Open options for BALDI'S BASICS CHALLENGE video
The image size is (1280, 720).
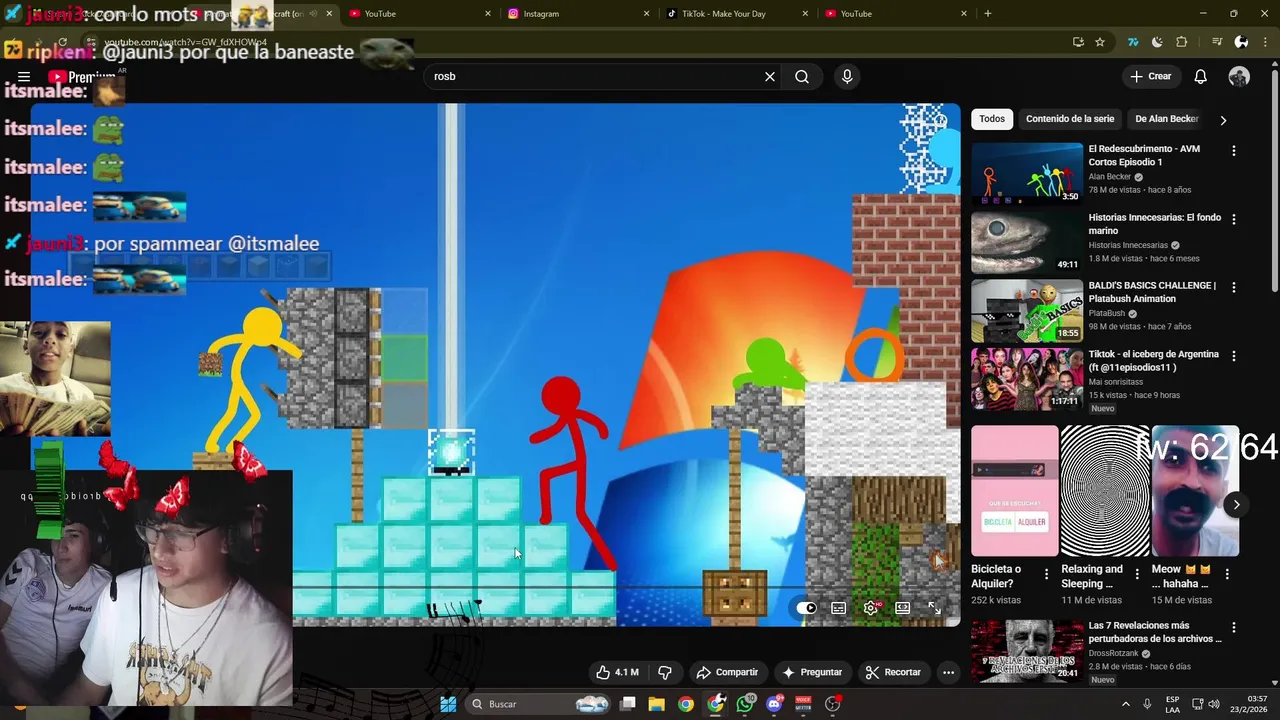point(1234,287)
